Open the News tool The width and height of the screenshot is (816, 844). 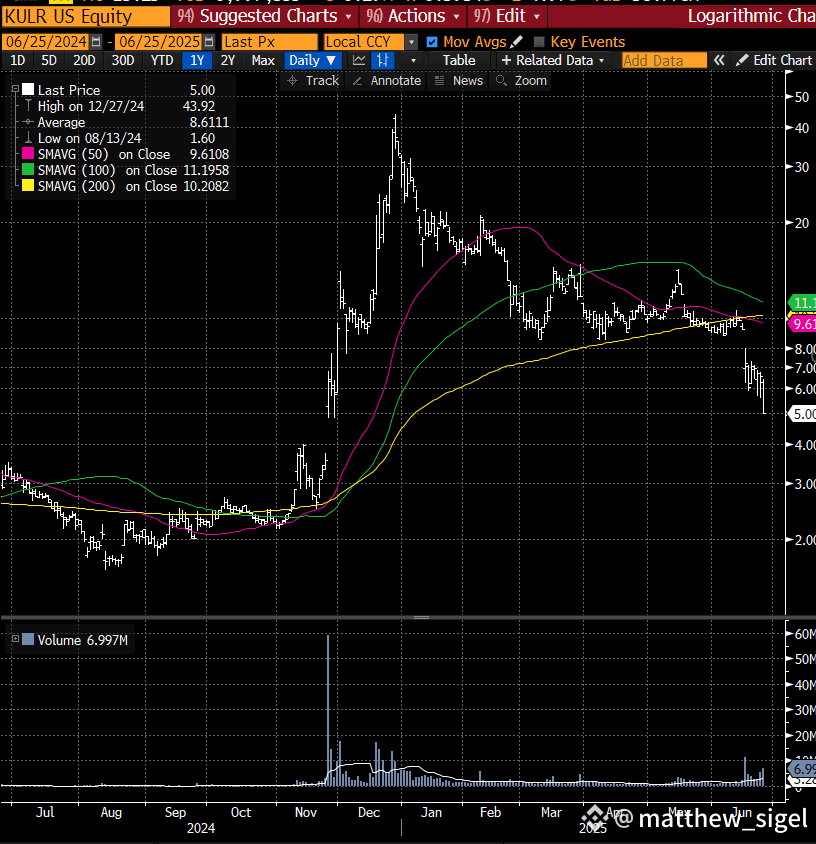tap(459, 81)
